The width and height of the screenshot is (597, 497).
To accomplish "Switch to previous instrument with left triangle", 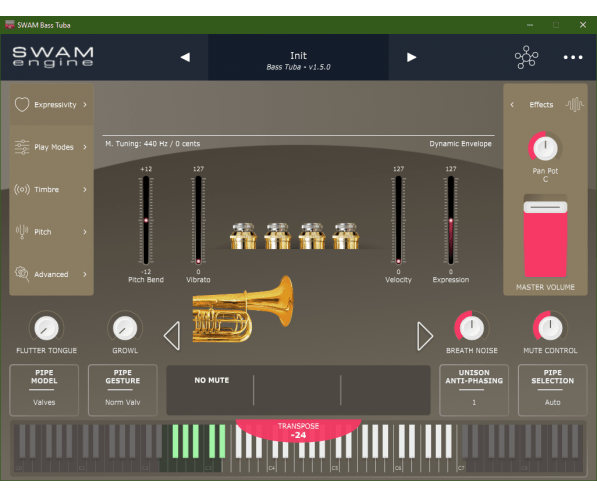I will pyautogui.click(x=172, y=336).
